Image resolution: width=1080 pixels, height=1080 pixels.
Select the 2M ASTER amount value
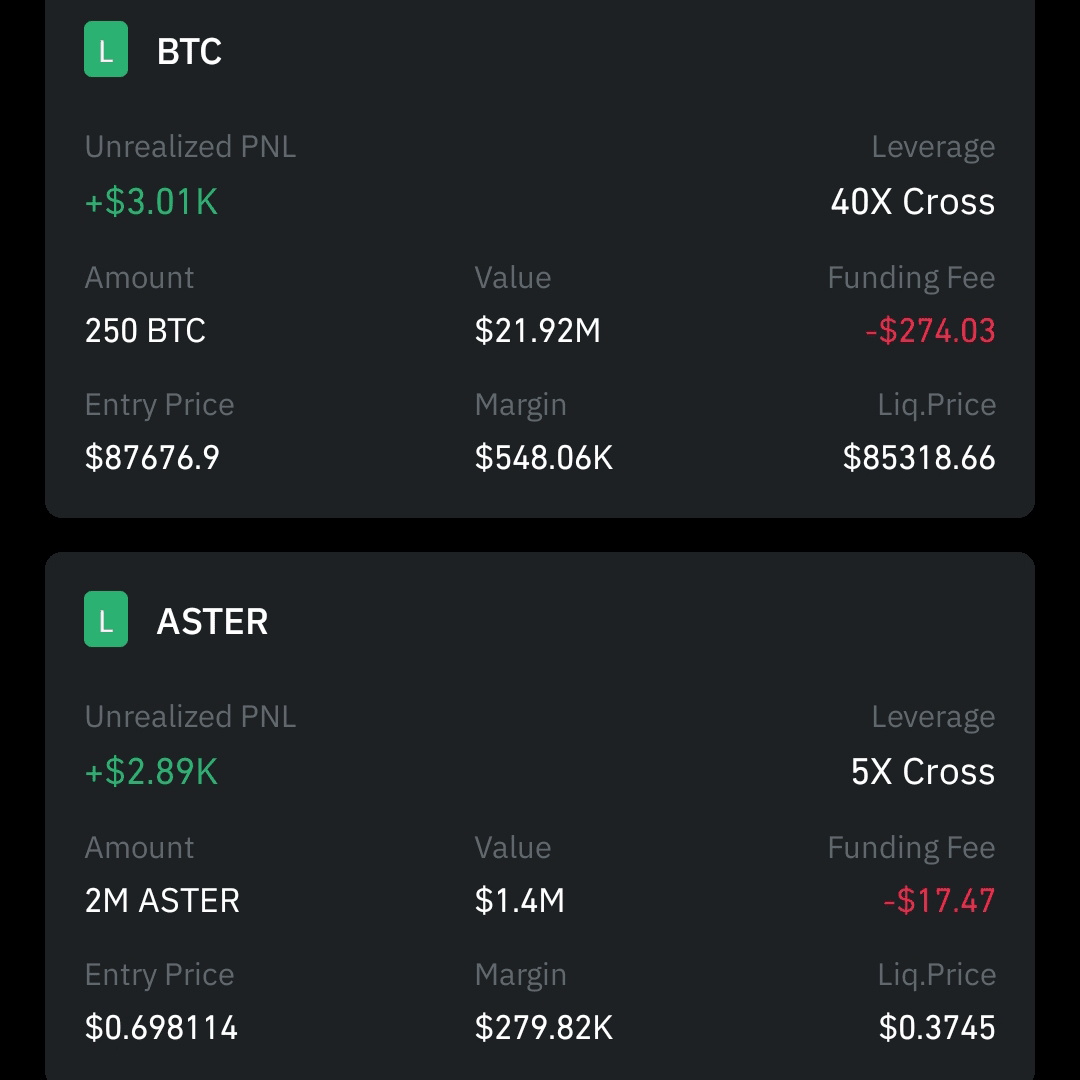tap(162, 900)
